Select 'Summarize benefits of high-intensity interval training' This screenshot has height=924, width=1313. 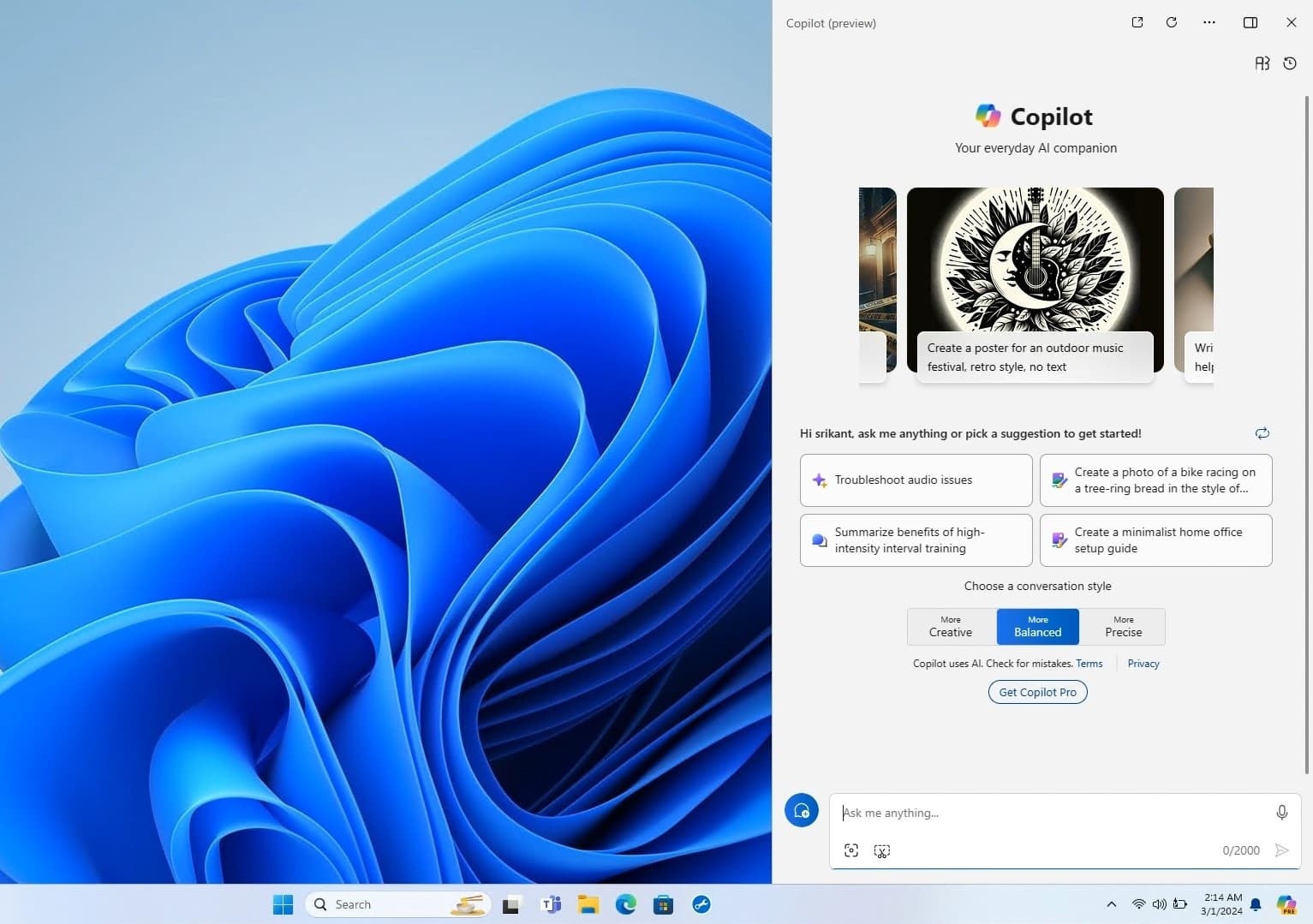(916, 540)
